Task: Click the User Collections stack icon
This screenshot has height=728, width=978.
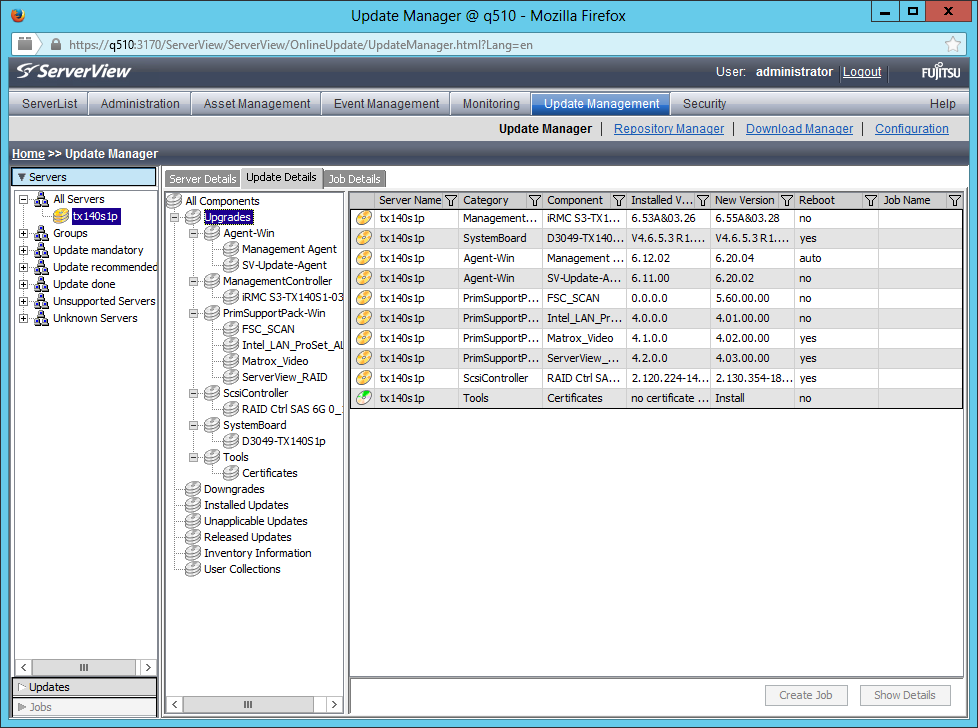Action: pyautogui.click(x=193, y=569)
